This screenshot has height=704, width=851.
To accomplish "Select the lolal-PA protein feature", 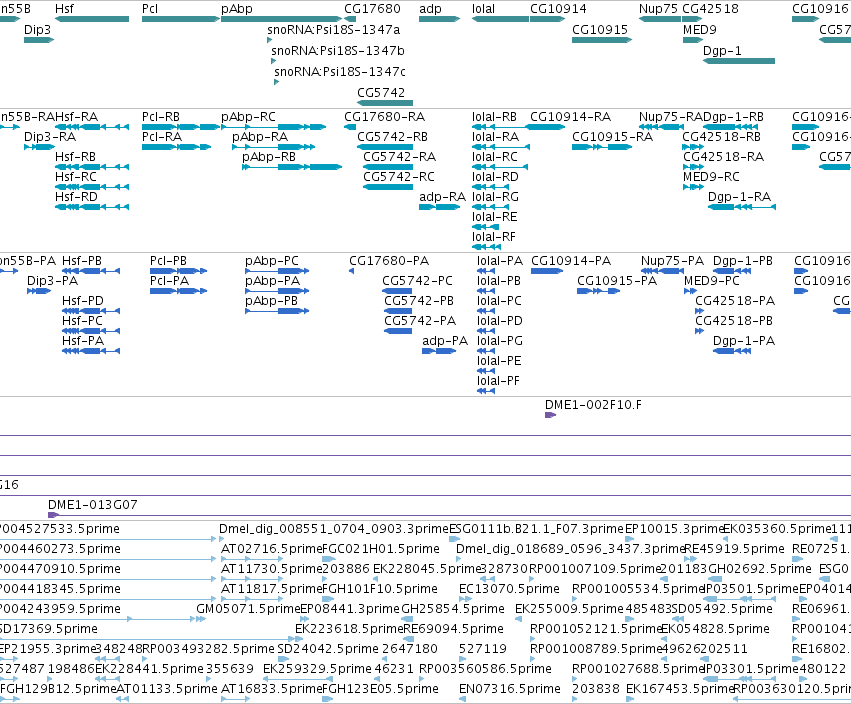I will pyautogui.click(x=486, y=271).
